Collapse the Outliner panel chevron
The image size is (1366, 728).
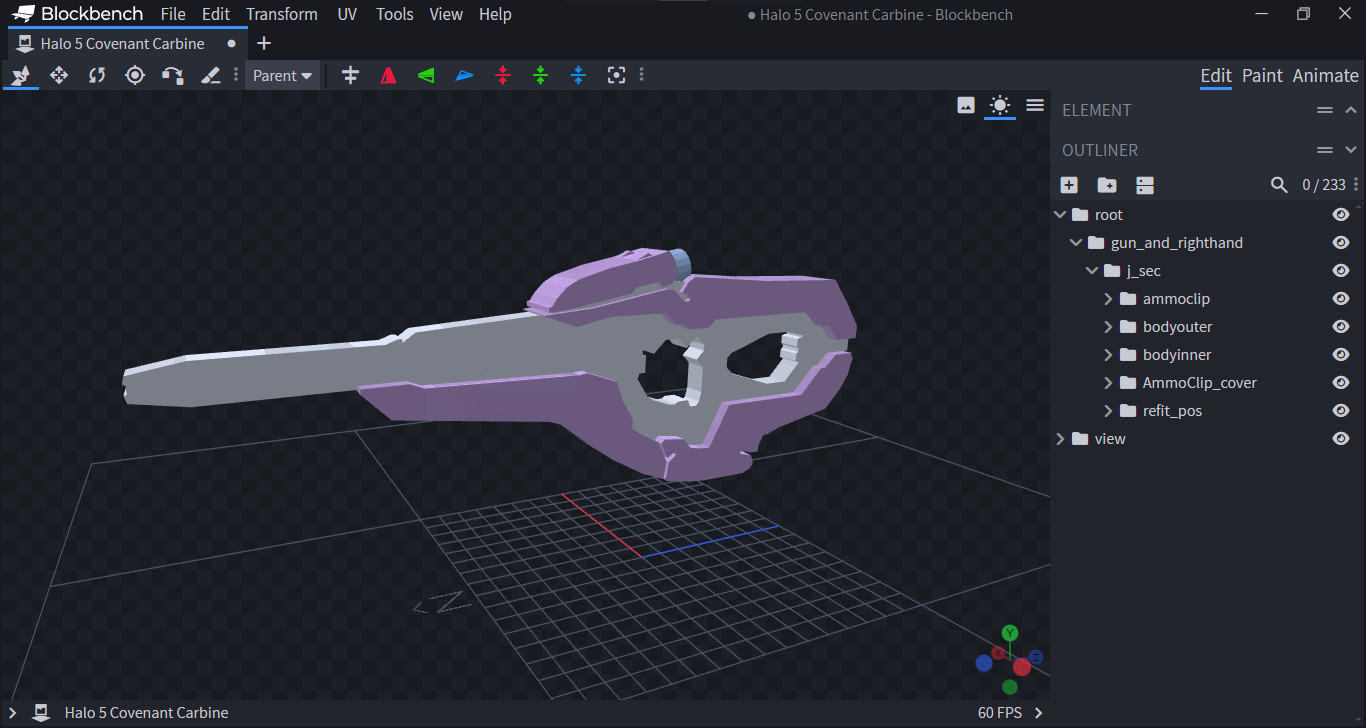pos(1351,150)
